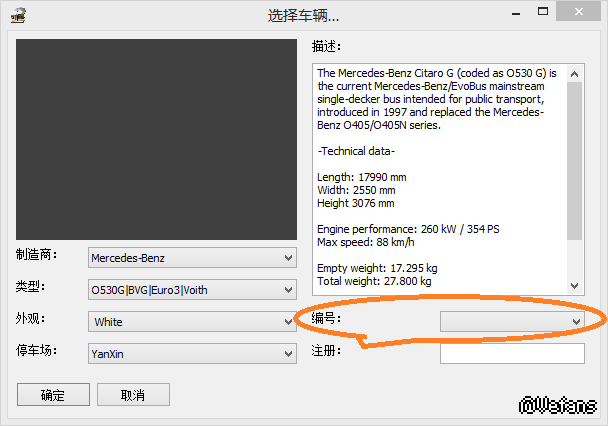The height and width of the screenshot is (426, 608).
Task: Maximize the 选择车辆 window
Action: click(x=543, y=12)
